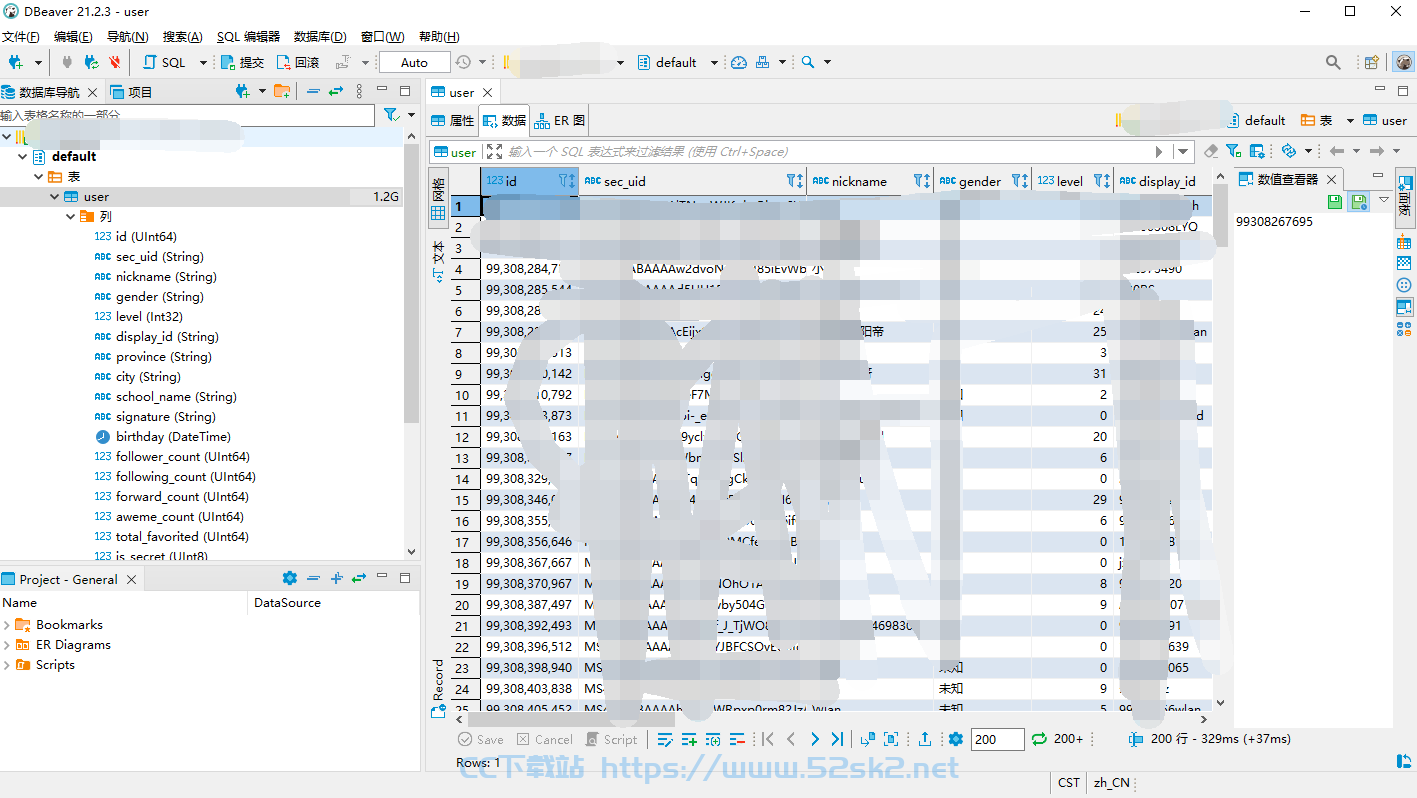Click the 200+ fetch more rows button
Screen dimensions: 1417x798
click(1058, 739)
